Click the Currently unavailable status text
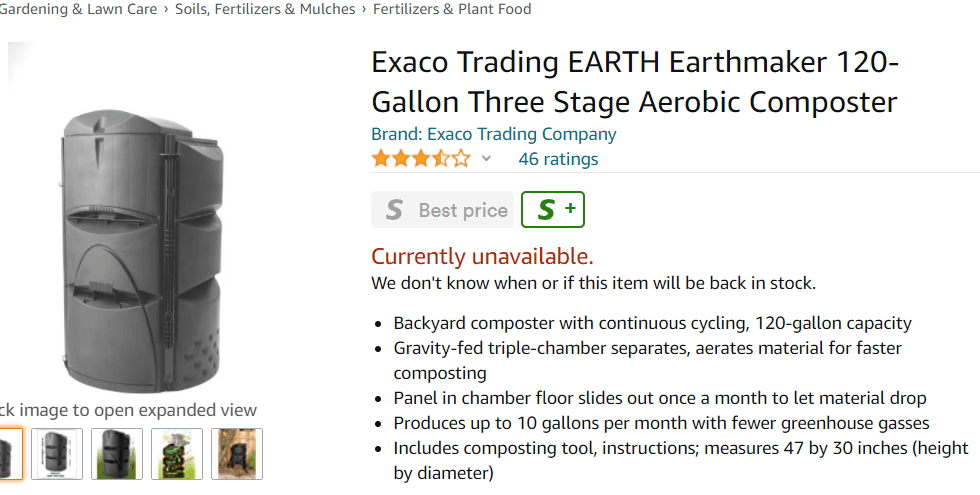 coord(482,256)
